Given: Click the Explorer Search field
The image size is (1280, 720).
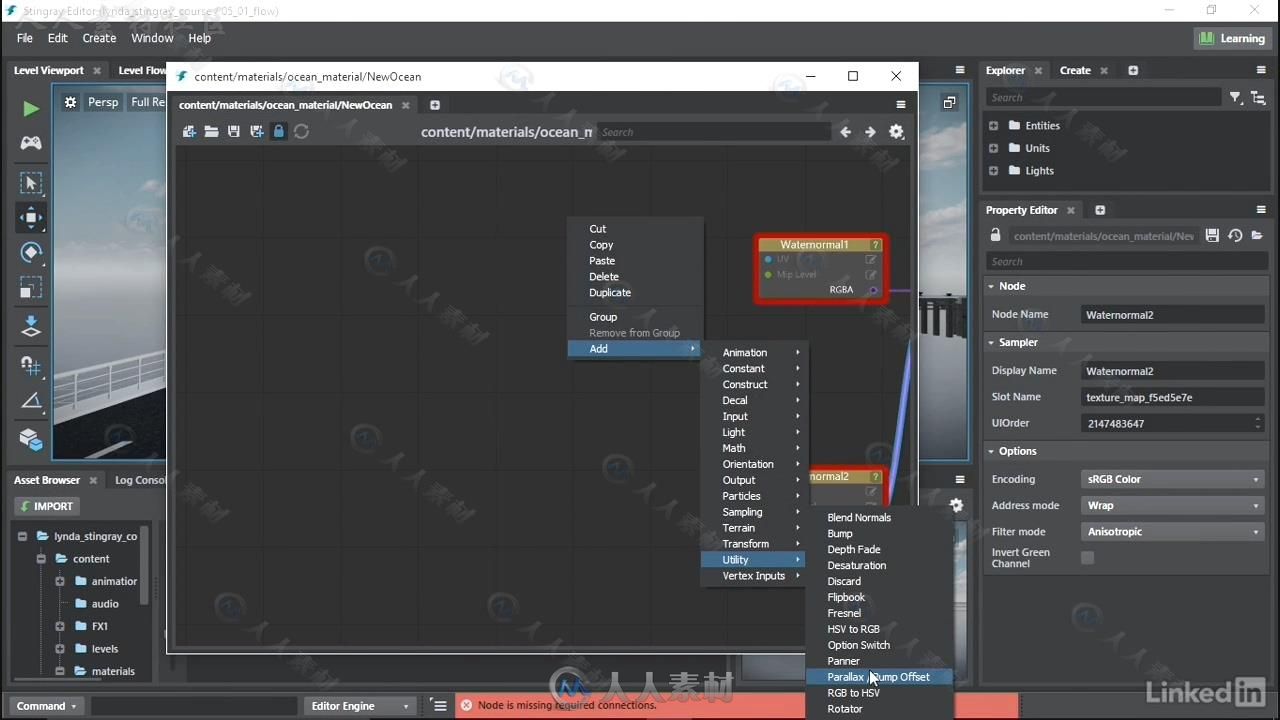Looking at the screenshot, I should click(1103, 98).
